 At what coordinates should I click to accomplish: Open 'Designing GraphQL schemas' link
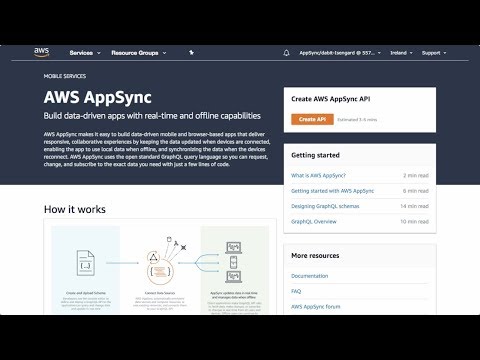(325, 206)
